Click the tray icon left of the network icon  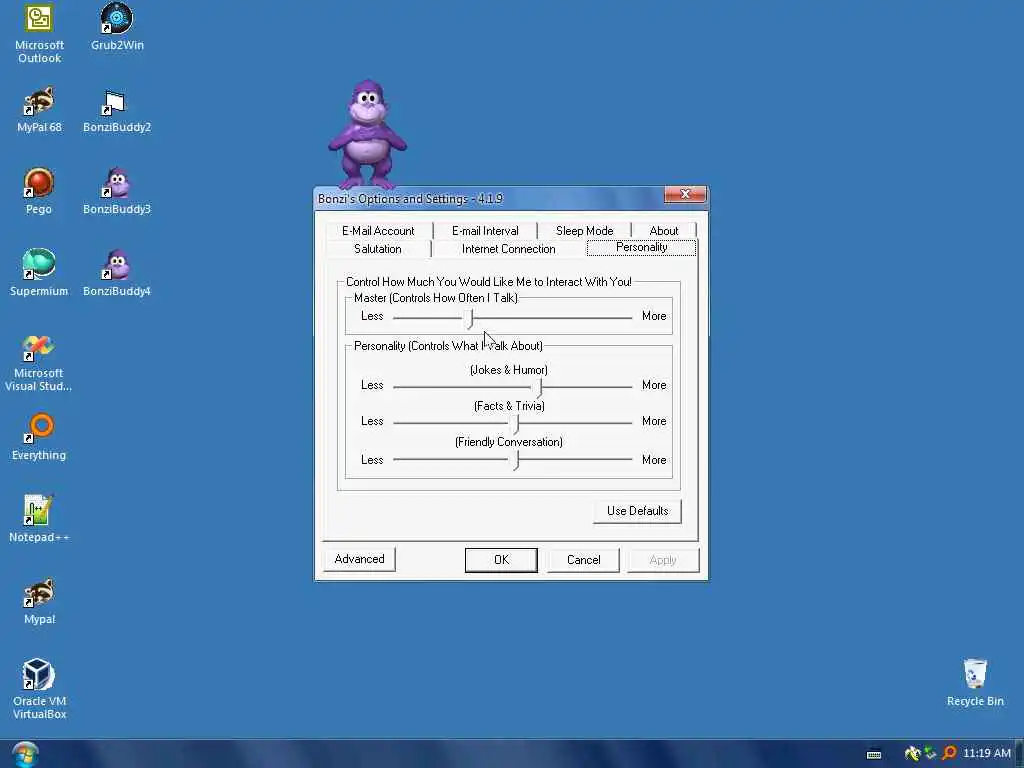pyautogui.click(x=912, y=754)
